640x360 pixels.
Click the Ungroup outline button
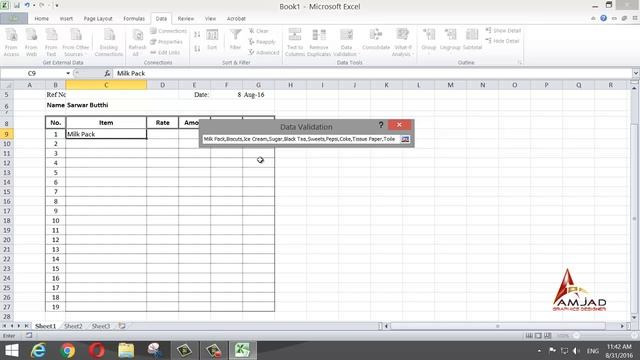[x=450, y=40]
